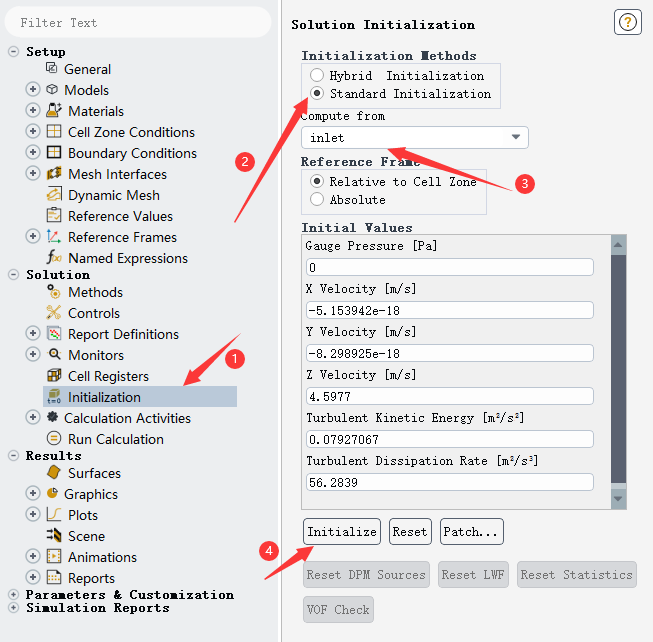The height and width of the screenshot is (642, 653).
Task: Choose Absolute reference frame option
Action: pyautogui.click(x=317, y=200)
